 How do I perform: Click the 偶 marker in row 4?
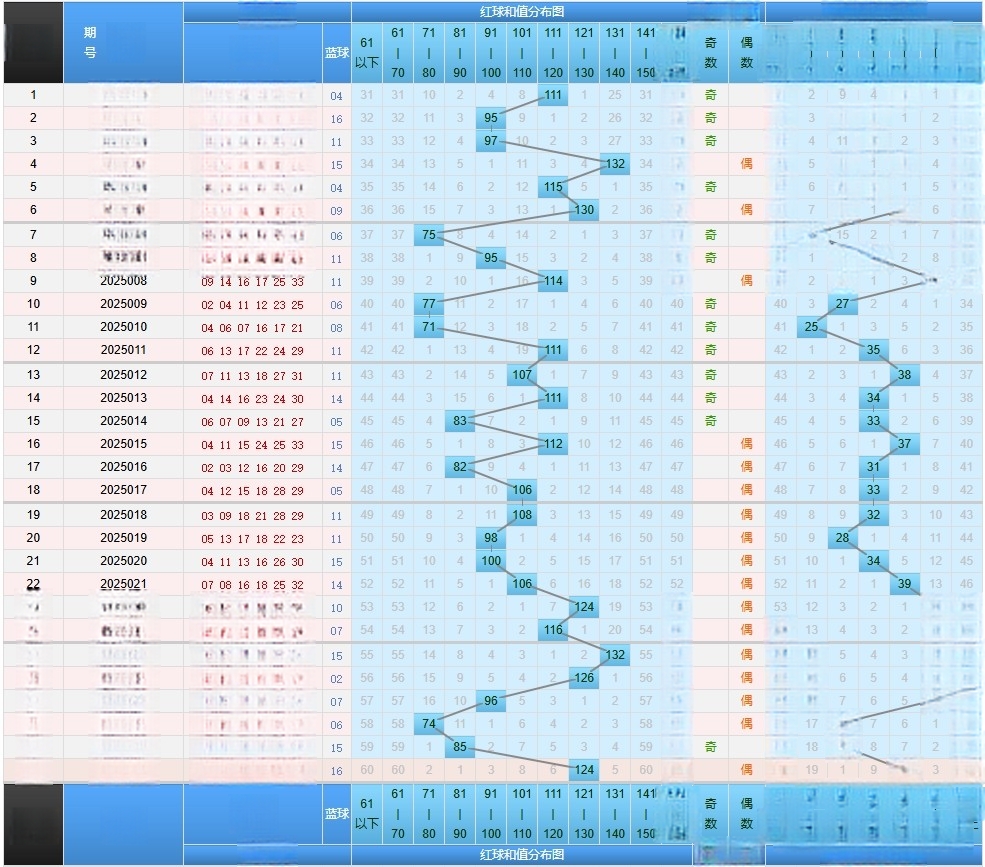[746, 164]
